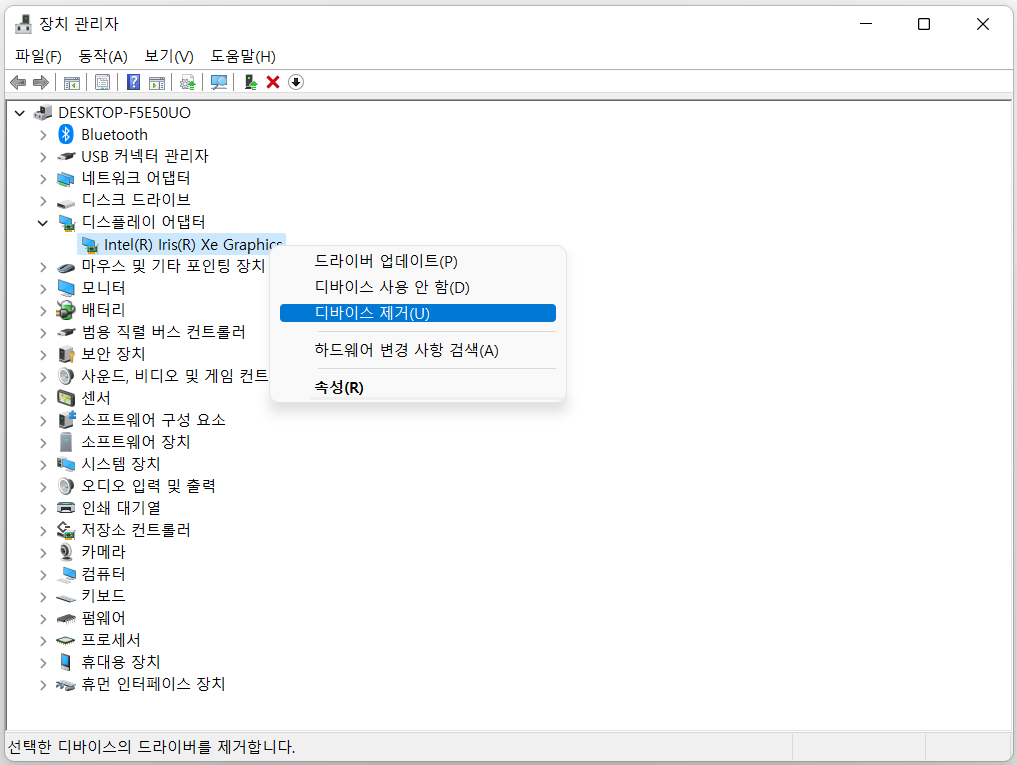Open Help using the blue question mark icon

click(132, 82)
